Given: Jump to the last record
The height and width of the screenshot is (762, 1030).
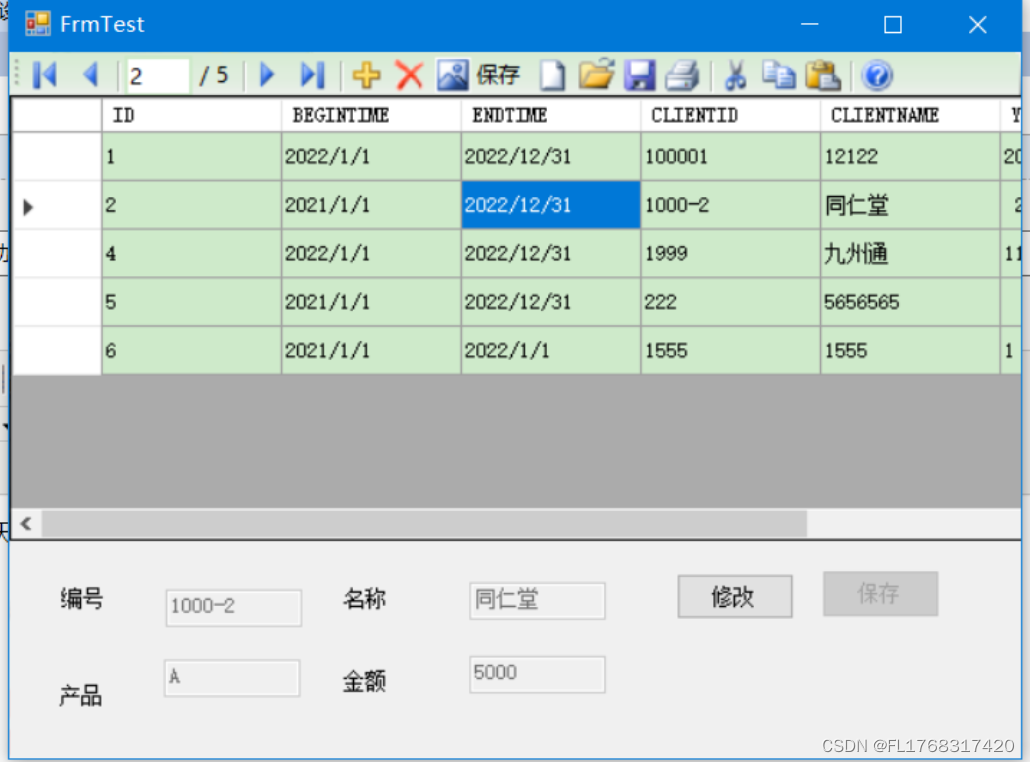Looking at the screenshot, I should coord(312,75).
